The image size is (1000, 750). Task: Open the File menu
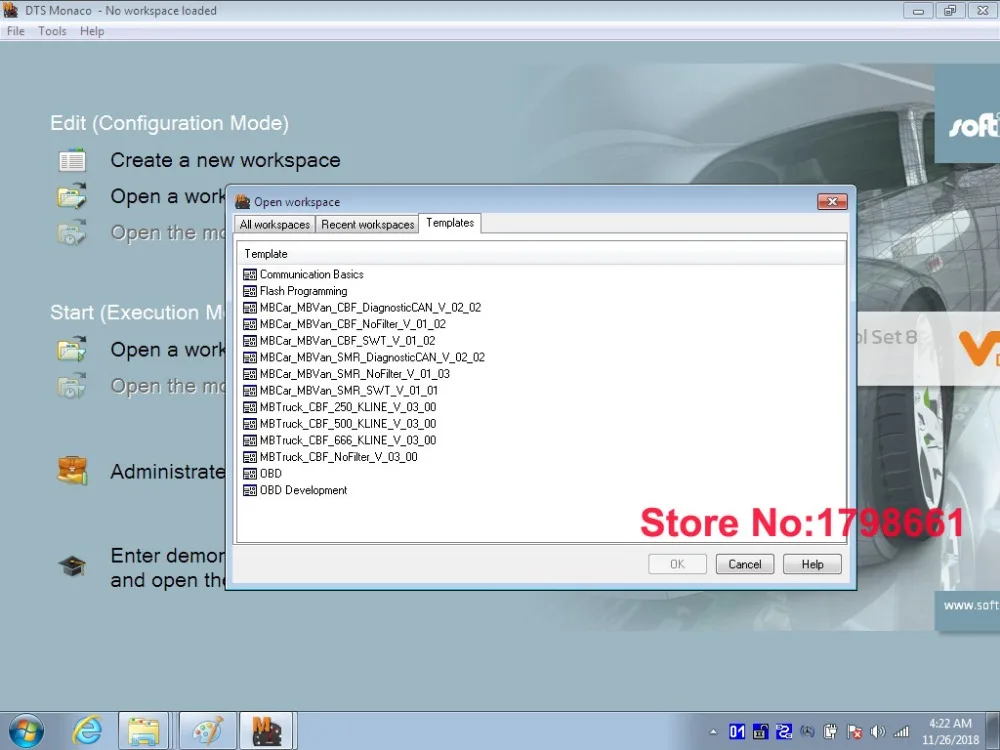tap(16, 31)
